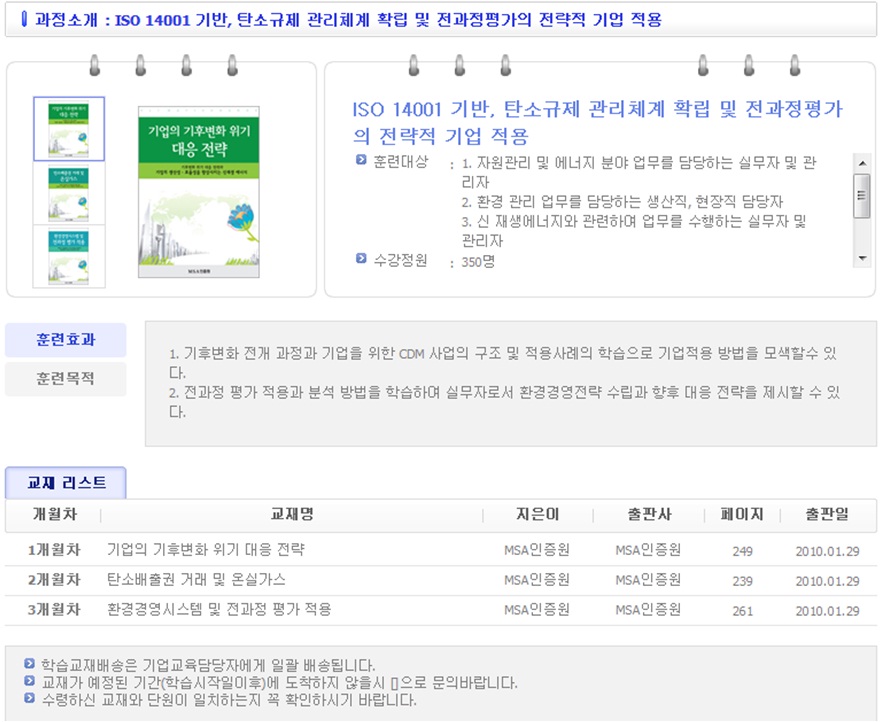This screenshot has height=722, width=881.
Task: Select the first book thumbnail 기후변화 위기 대응 전략
Action: [69, 129]
